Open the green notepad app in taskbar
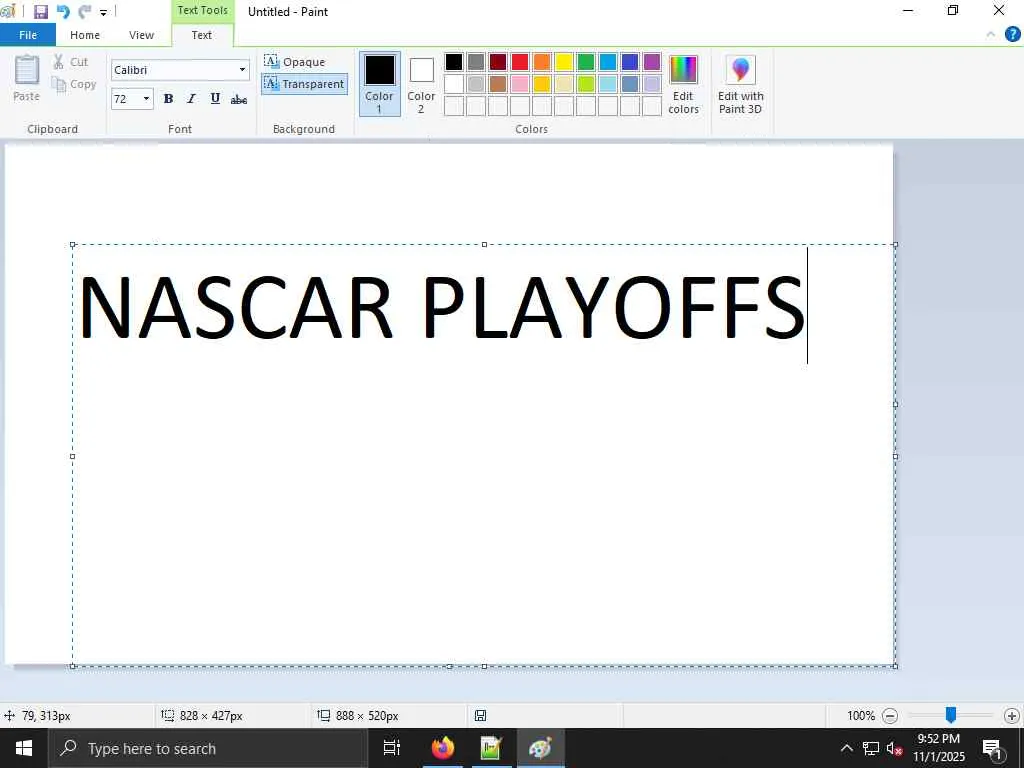This screenshot has height=768, width=1024. point(490,748)
